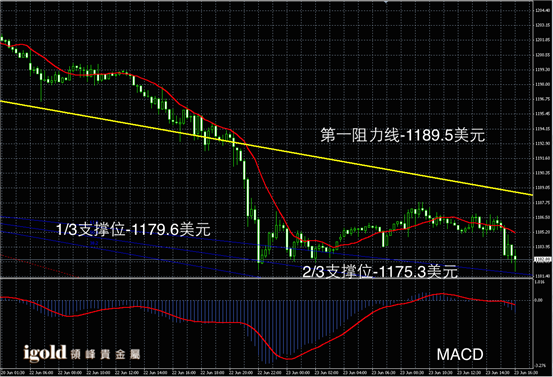Click the 1185.20 price axis label
This screenshot has height=377, width=553.
(x=542, y=232)
